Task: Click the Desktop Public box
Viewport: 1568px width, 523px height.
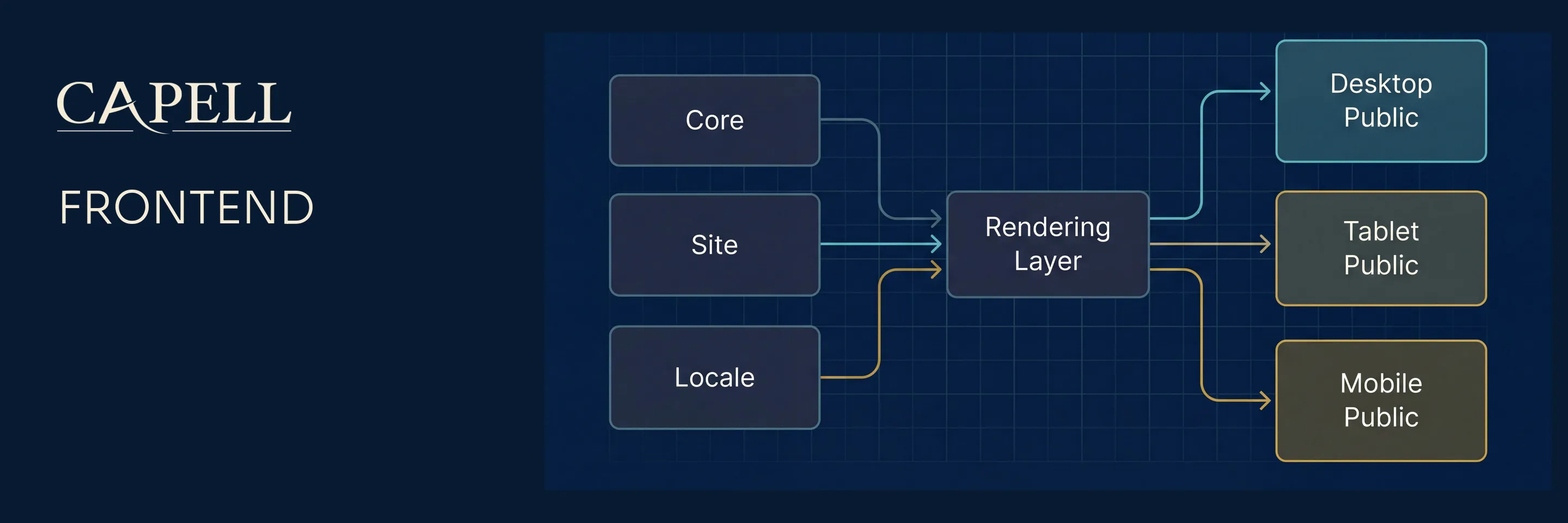Action: pyautogui.click(x=1381, y=101)
